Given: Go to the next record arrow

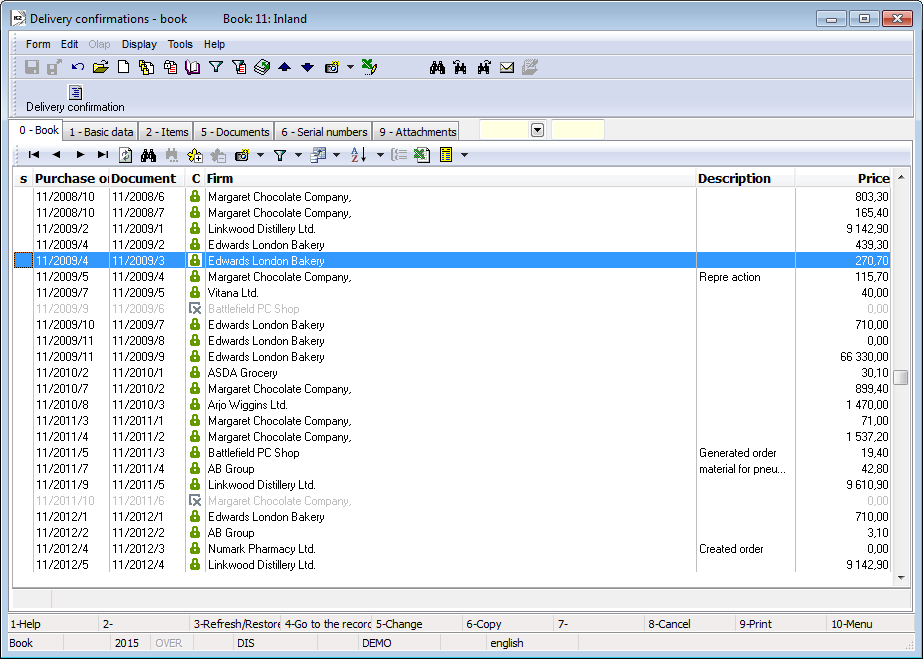Looking at the screenshot, I should (x=80, y=155).
